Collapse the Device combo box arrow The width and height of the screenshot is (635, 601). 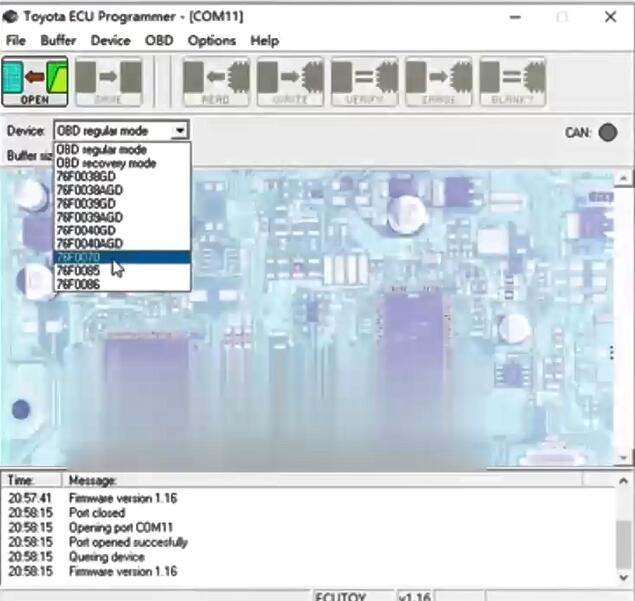coord(179,131)
